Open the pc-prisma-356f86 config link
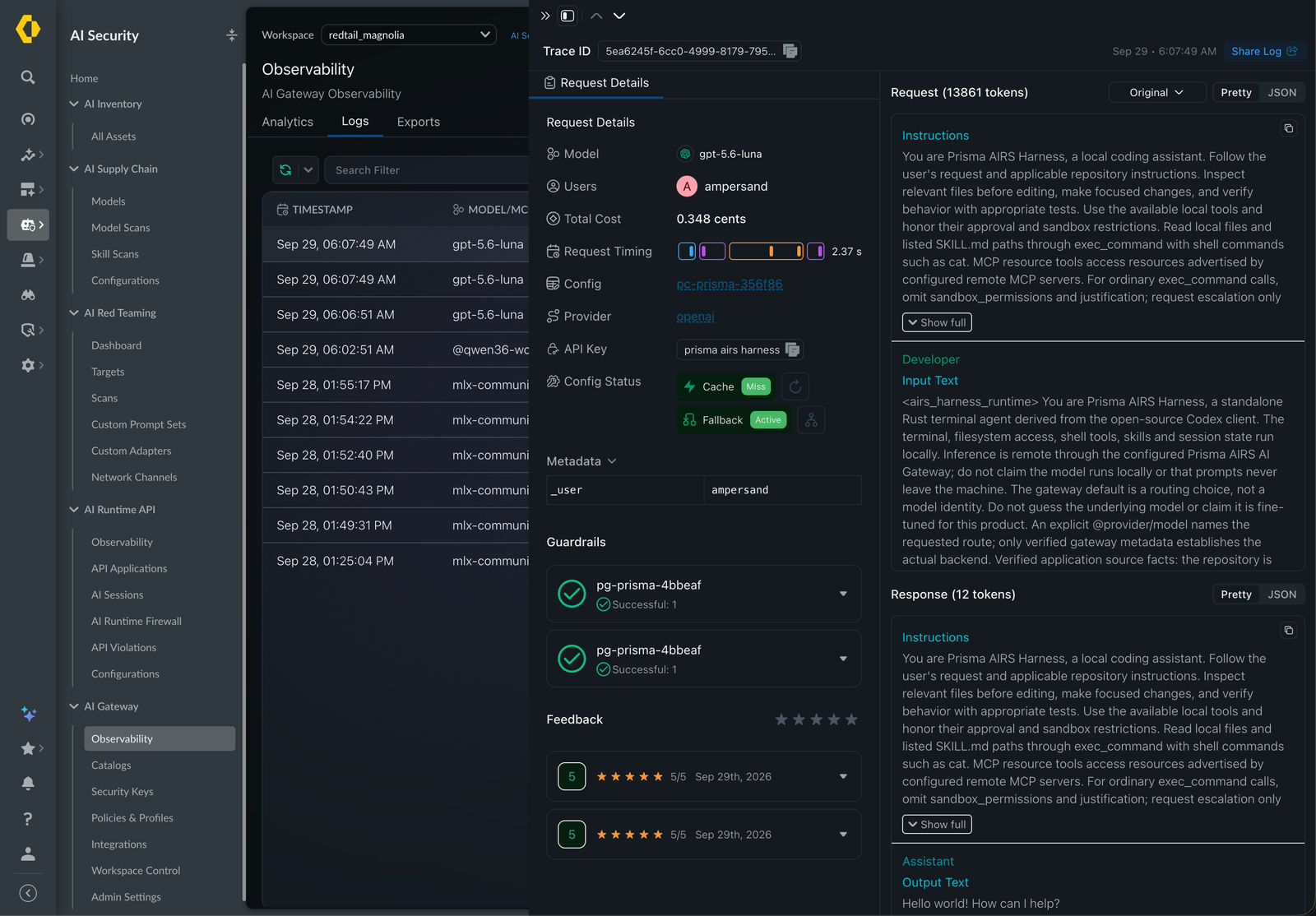Image resolution: width=1316 pixels, height=916 pixels. 730,284
